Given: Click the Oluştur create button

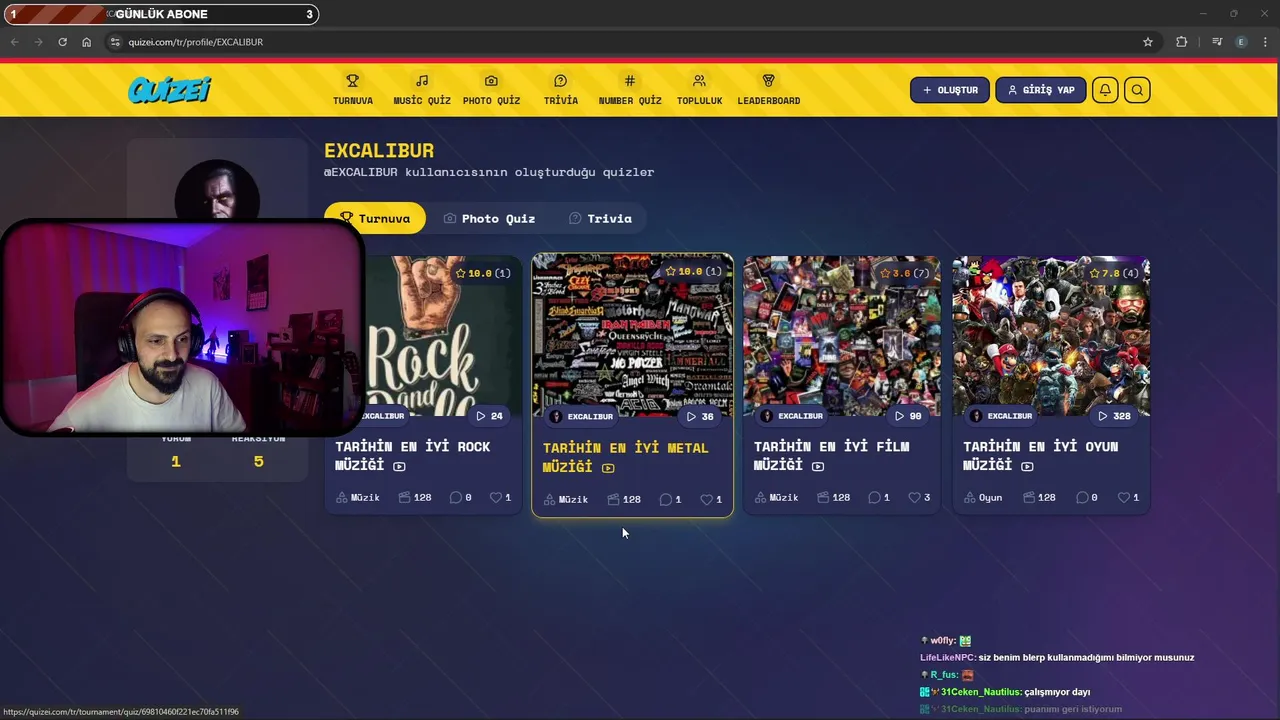Looking at the screenshot, I should click(x=950, y=90).
